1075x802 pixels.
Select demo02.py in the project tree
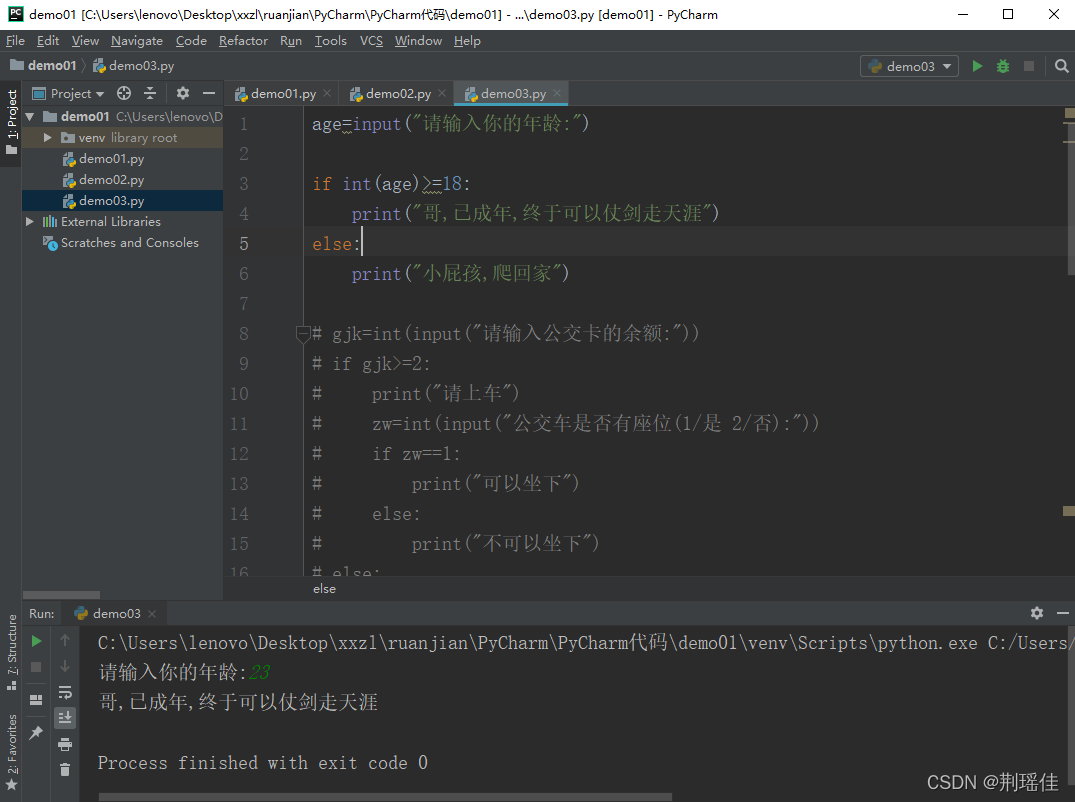tap(110, 179)
